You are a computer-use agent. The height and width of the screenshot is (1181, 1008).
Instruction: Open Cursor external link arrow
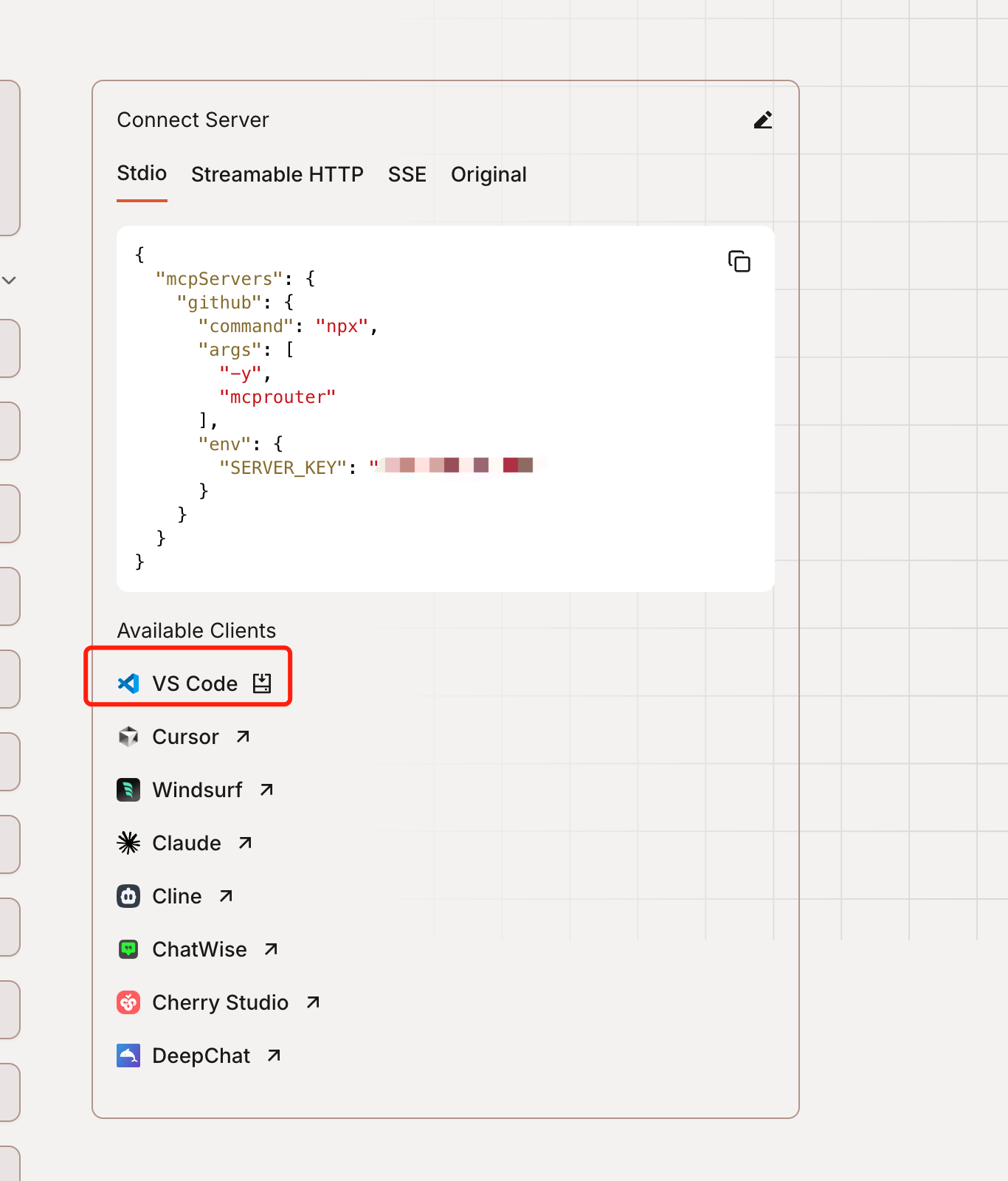(243, 737)
